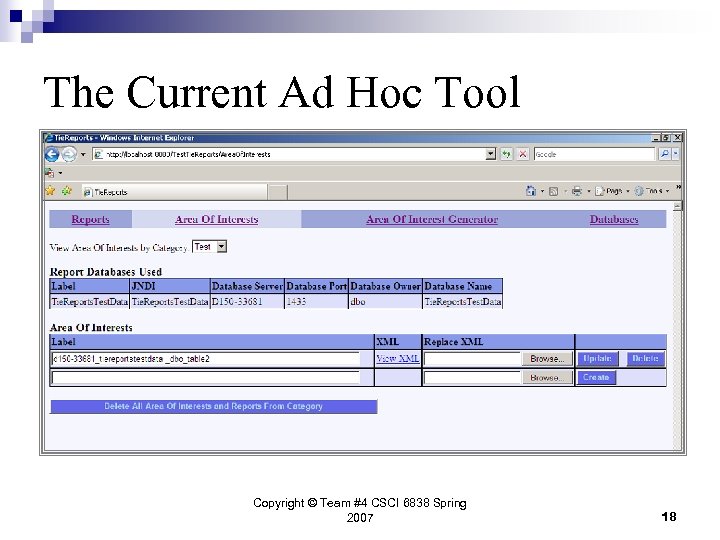Click Browse button in table2 row
Image resolution: width=720 pixels, height=540 pixels.
(x=547, y=359)
